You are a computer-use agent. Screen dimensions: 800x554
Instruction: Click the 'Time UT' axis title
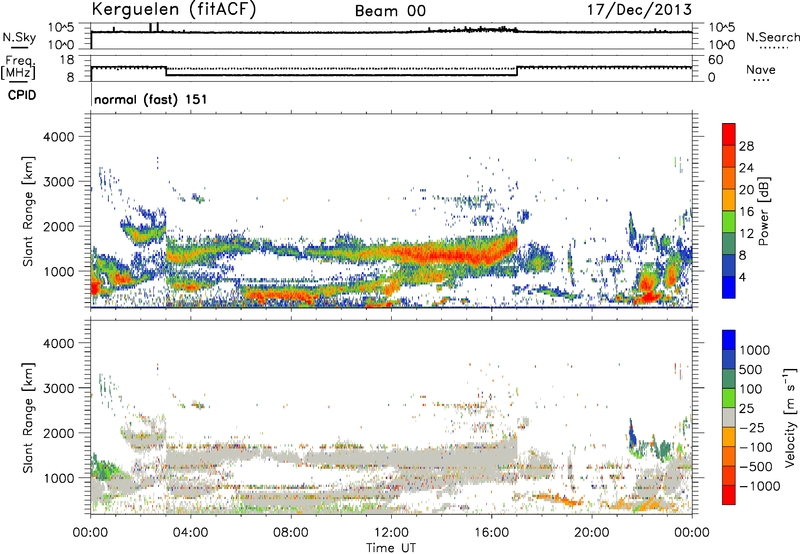[391, 548]
